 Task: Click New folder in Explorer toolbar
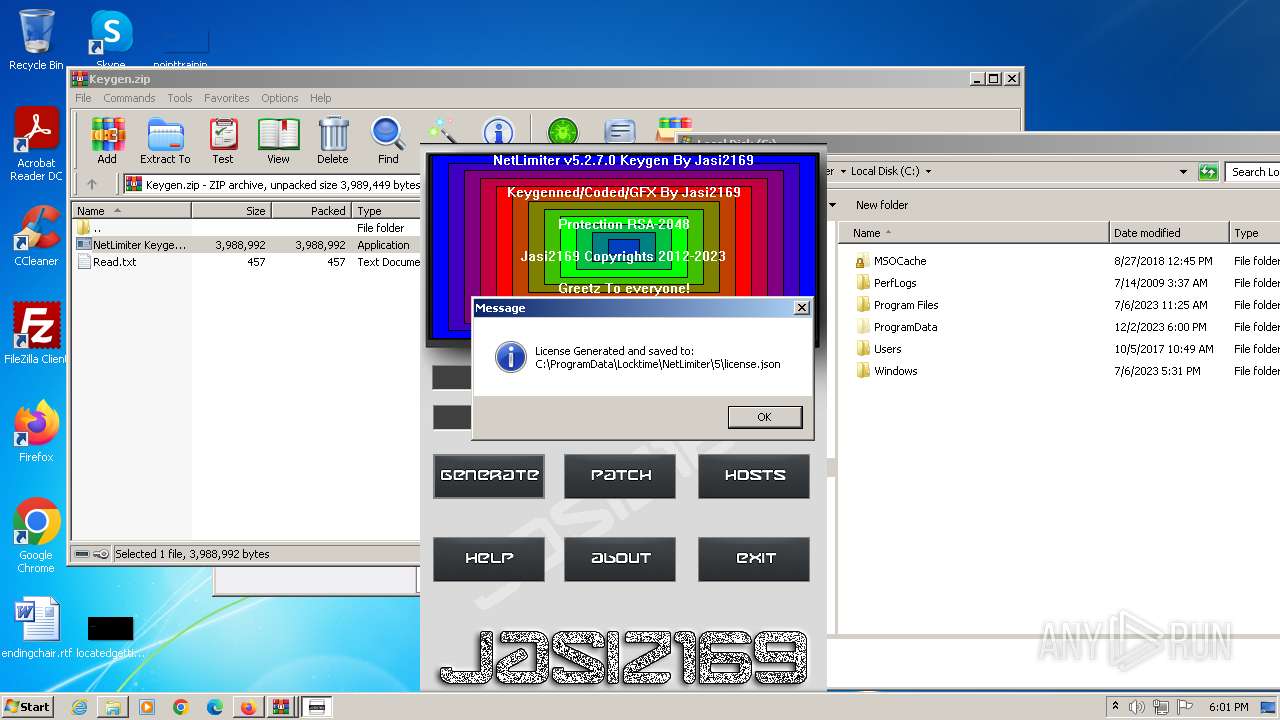click(x=882, y=205)
